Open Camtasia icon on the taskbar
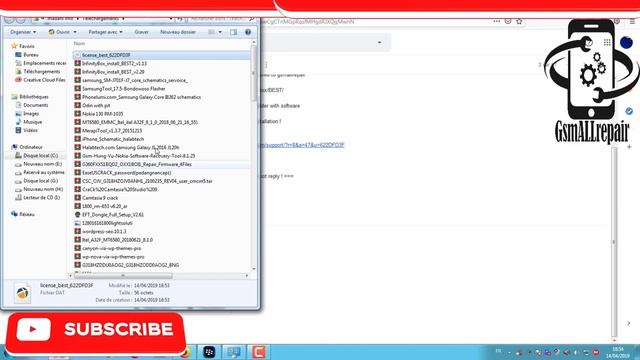The image size is (640, 360). [258, 352]
